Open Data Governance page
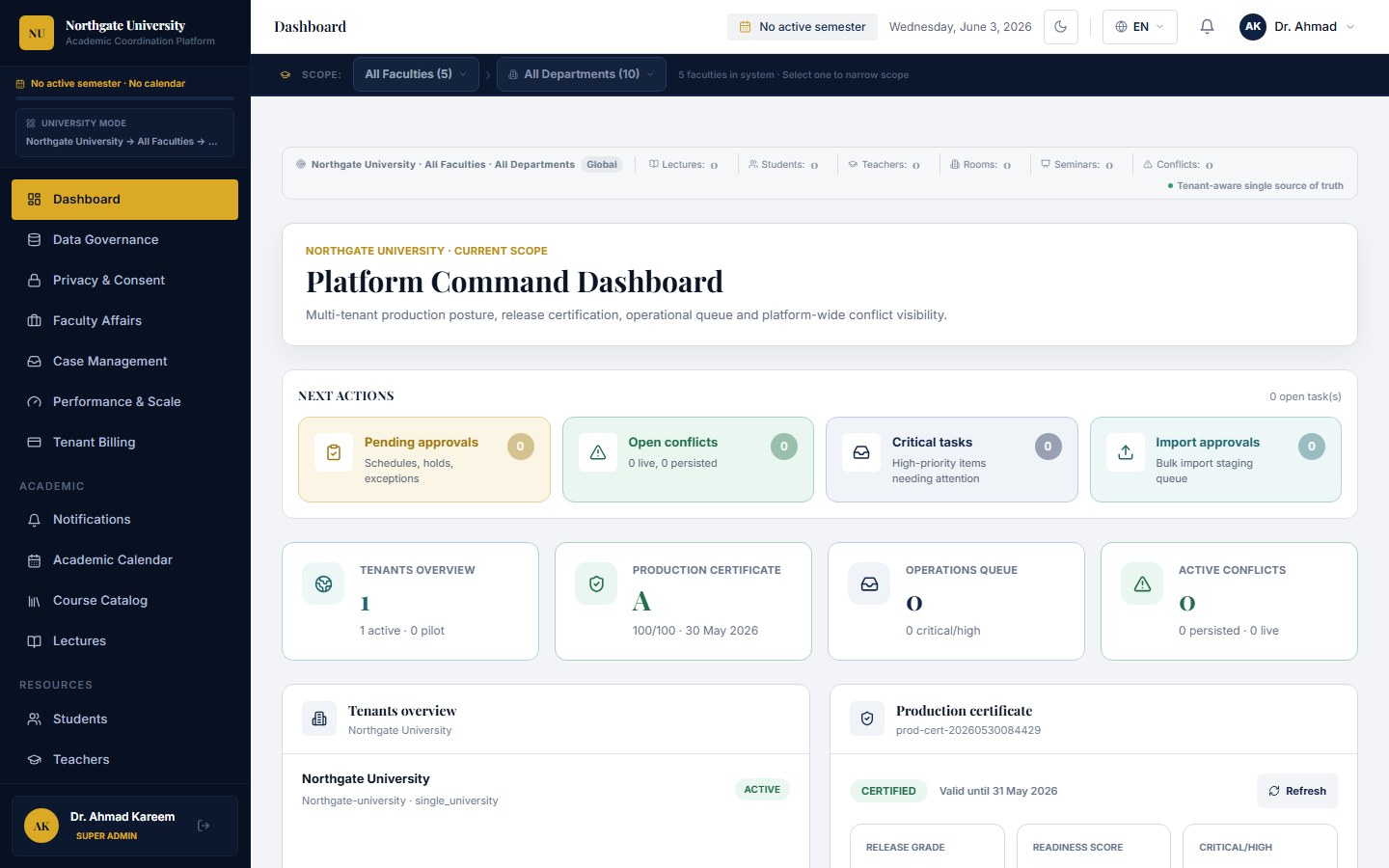Viewport: 1389px width, 868px height. click(x=124, y=240)
